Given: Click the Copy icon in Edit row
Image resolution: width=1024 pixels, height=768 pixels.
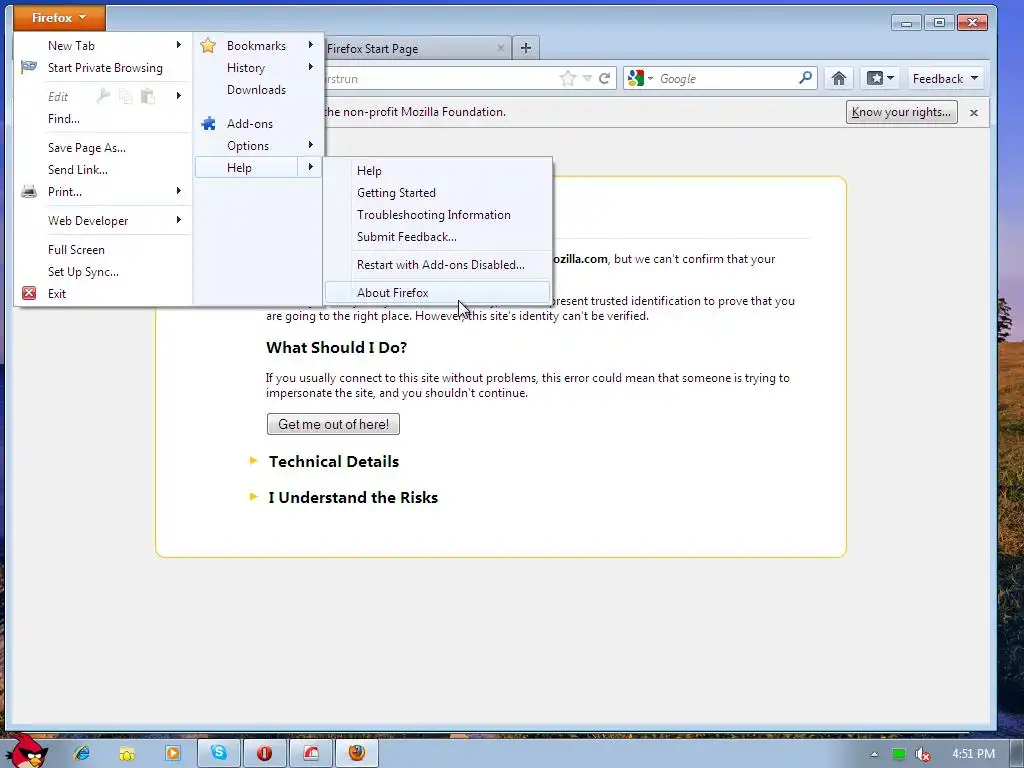Looking at the screenshot, I should pyautogui.click(x=125, y=97).
